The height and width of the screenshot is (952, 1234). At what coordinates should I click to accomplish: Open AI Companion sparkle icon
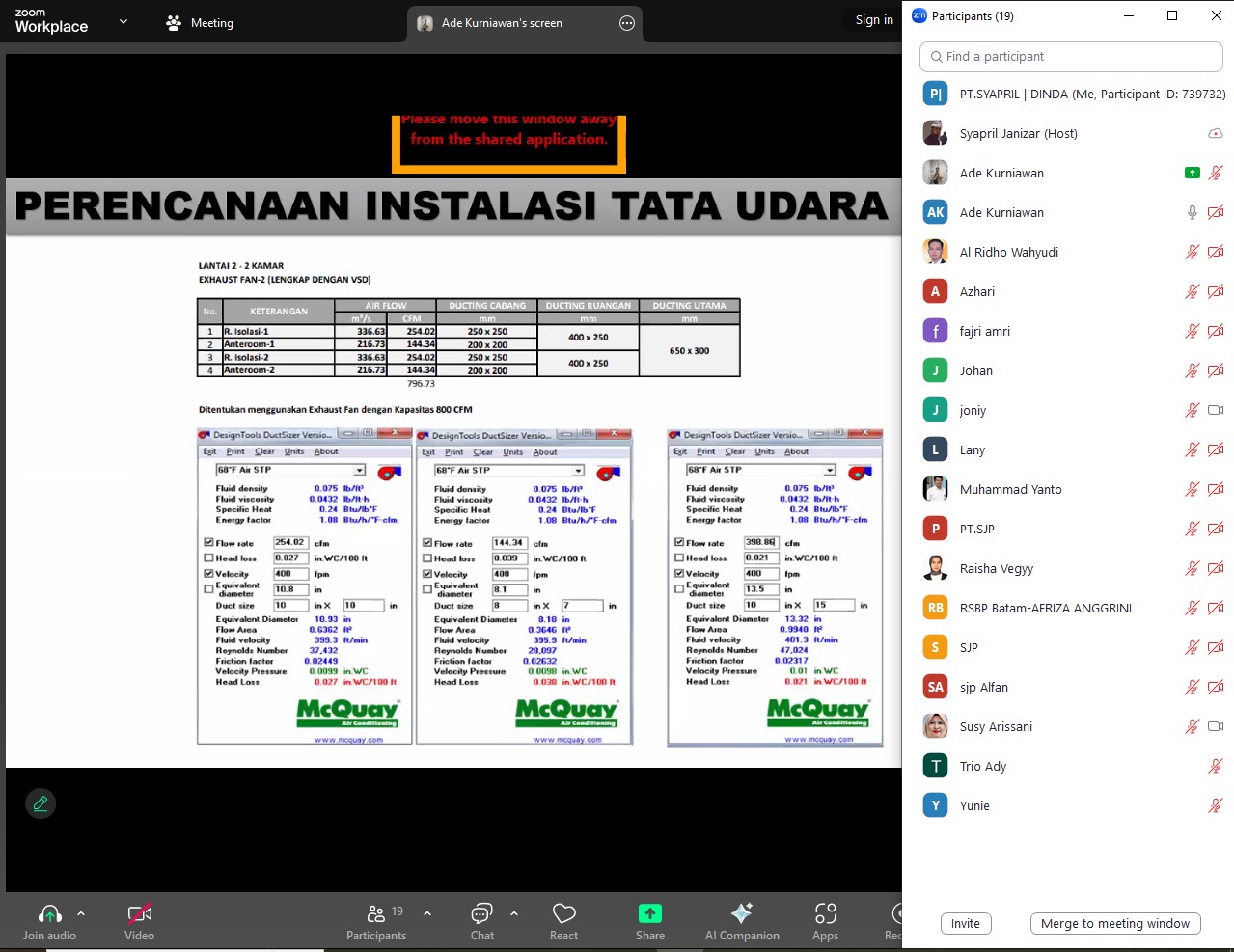point(741,913)
